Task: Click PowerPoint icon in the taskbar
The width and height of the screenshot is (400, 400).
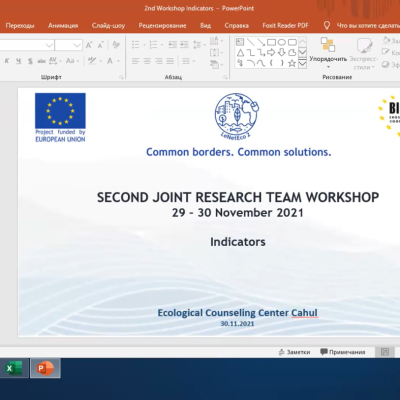Action: click(x=45, y=368)
